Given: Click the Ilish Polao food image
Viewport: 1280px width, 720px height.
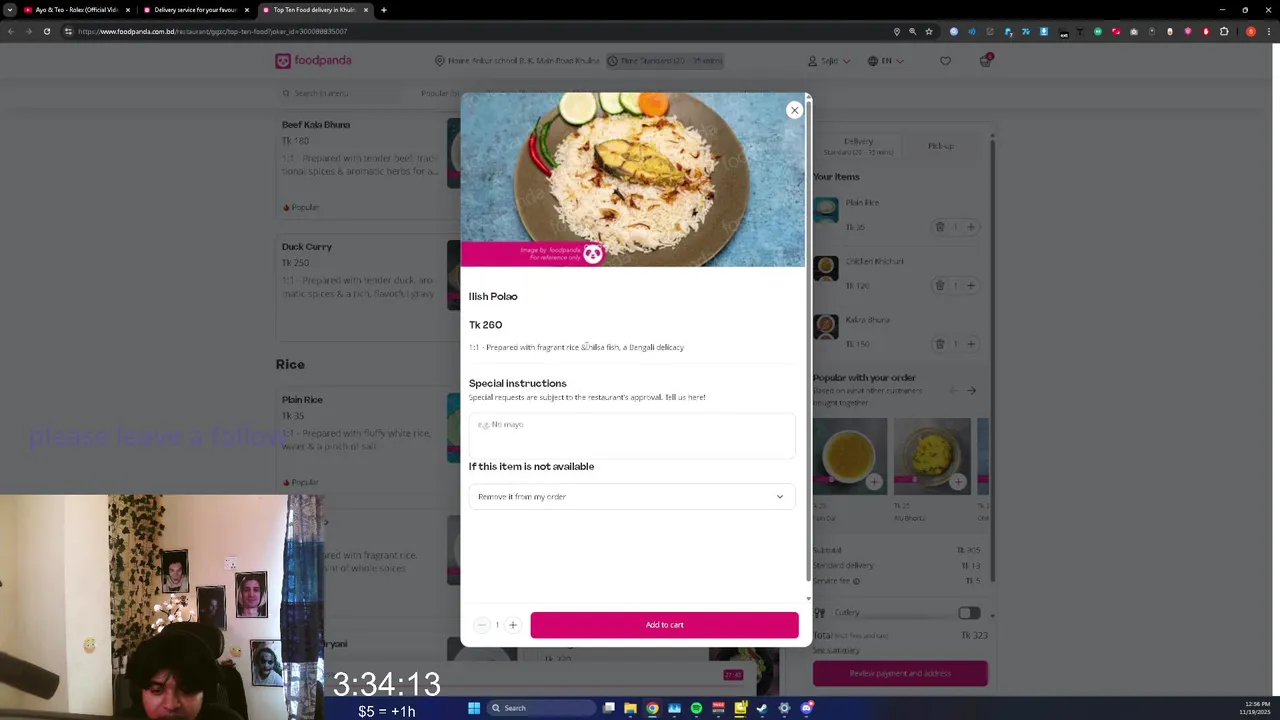Looking at the screenshot, I should click(632, 180).
